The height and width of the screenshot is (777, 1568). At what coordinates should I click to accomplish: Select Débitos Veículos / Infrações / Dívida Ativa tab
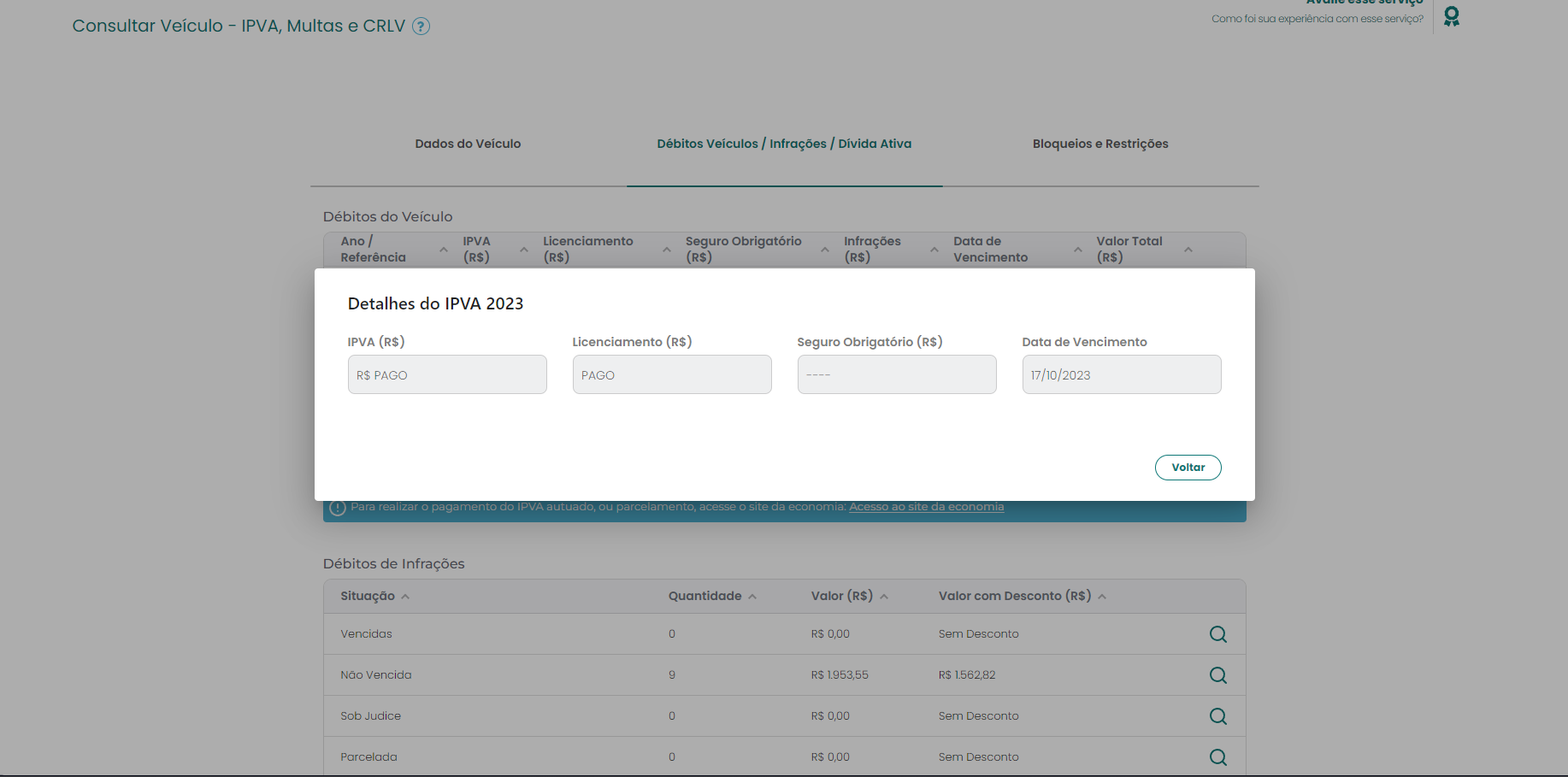coord(784,144)
